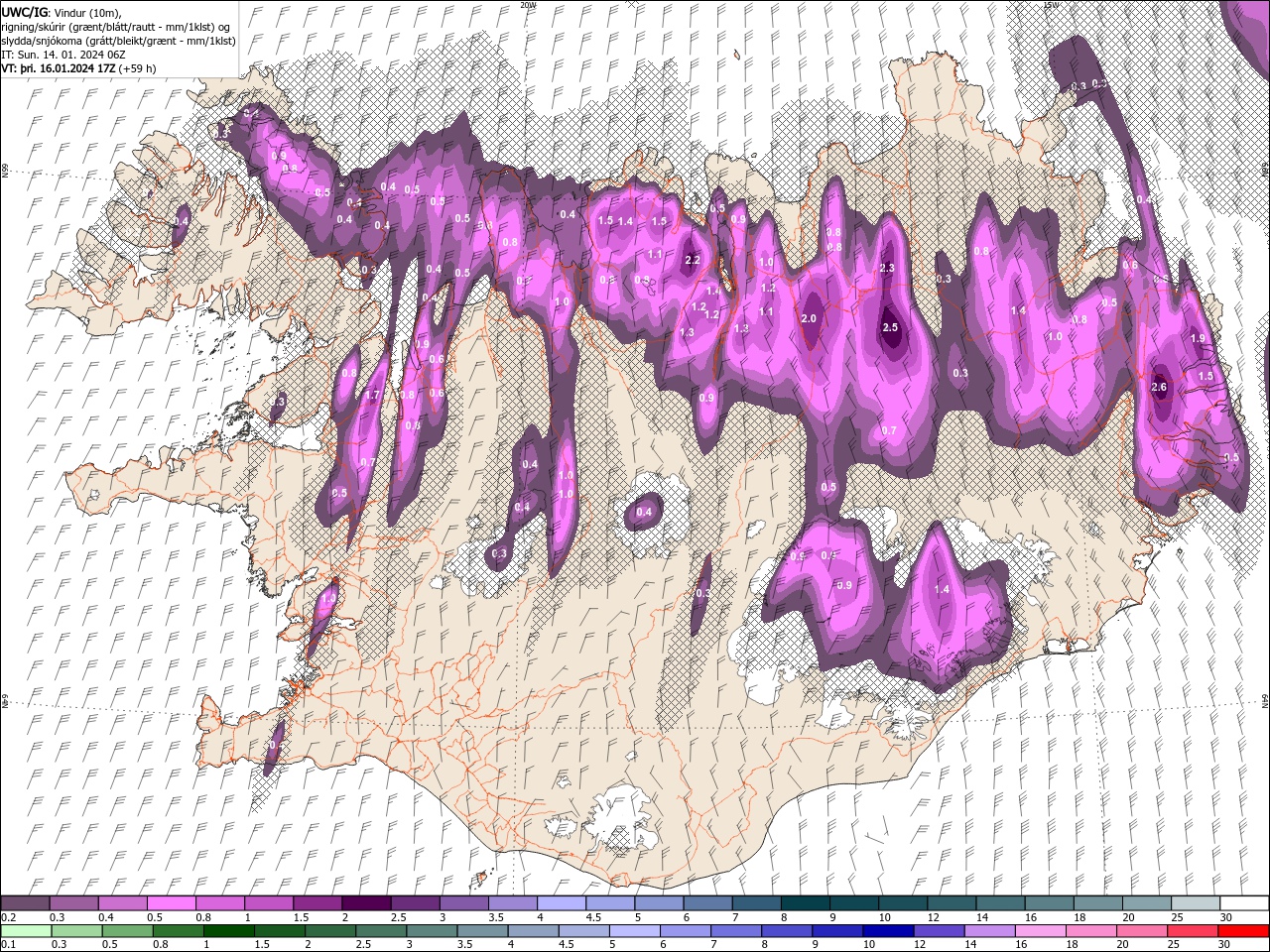The image size is (1270, 952).
Task: Click the '20W' longitude label at the top
Action: coord(527,5)
